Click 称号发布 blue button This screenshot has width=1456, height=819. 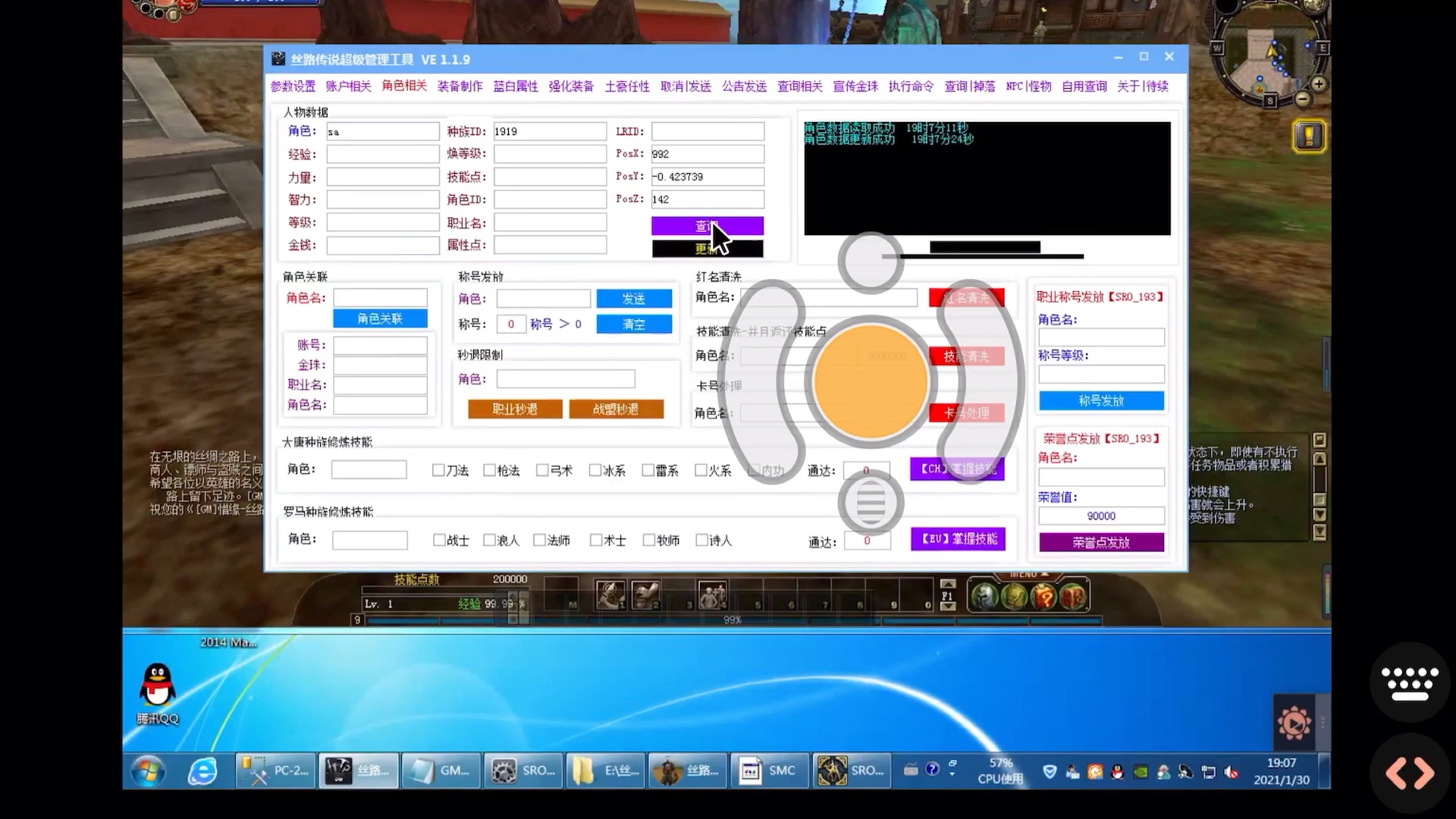pyautogui.click(x=1100, y=400)
